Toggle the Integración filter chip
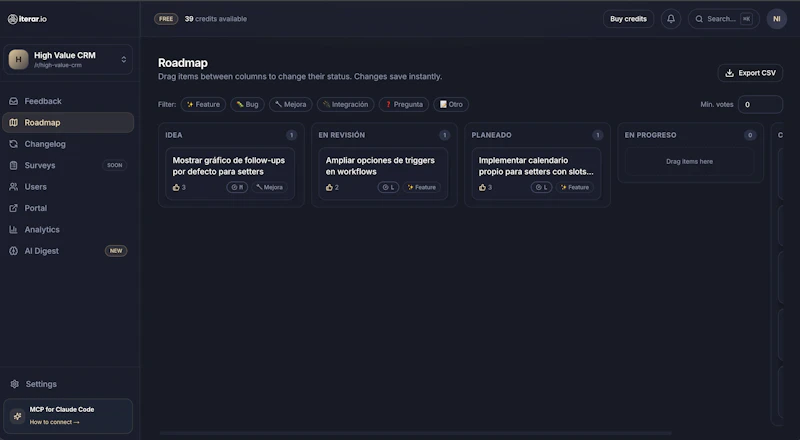Image resolution: width=800 pixels, height=440 pixels. point(345,104)
